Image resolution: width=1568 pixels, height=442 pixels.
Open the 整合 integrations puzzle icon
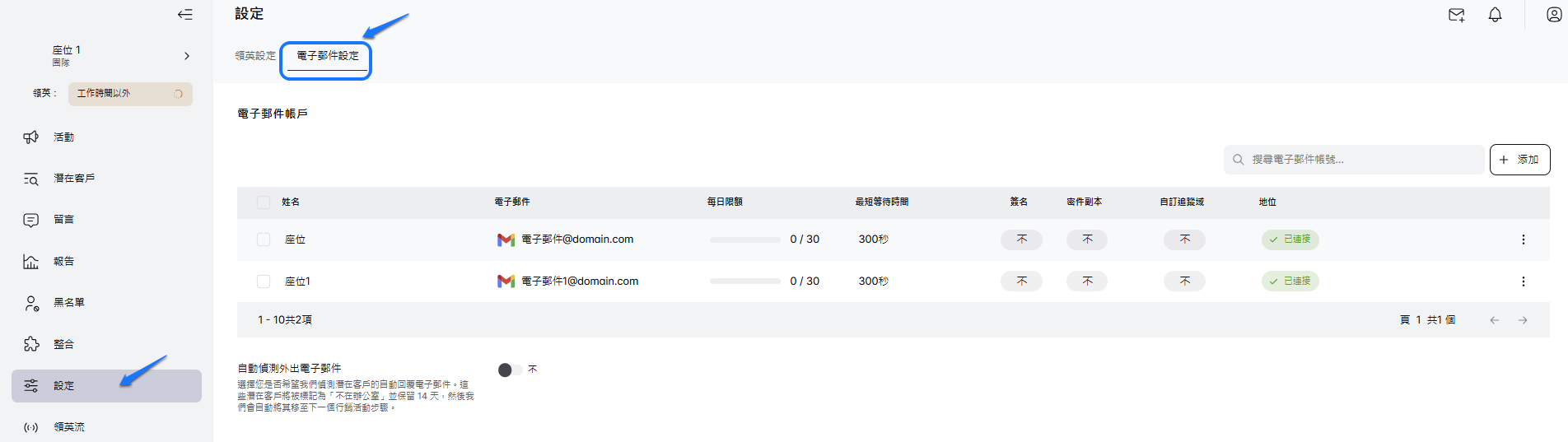[x=31, y=344]
